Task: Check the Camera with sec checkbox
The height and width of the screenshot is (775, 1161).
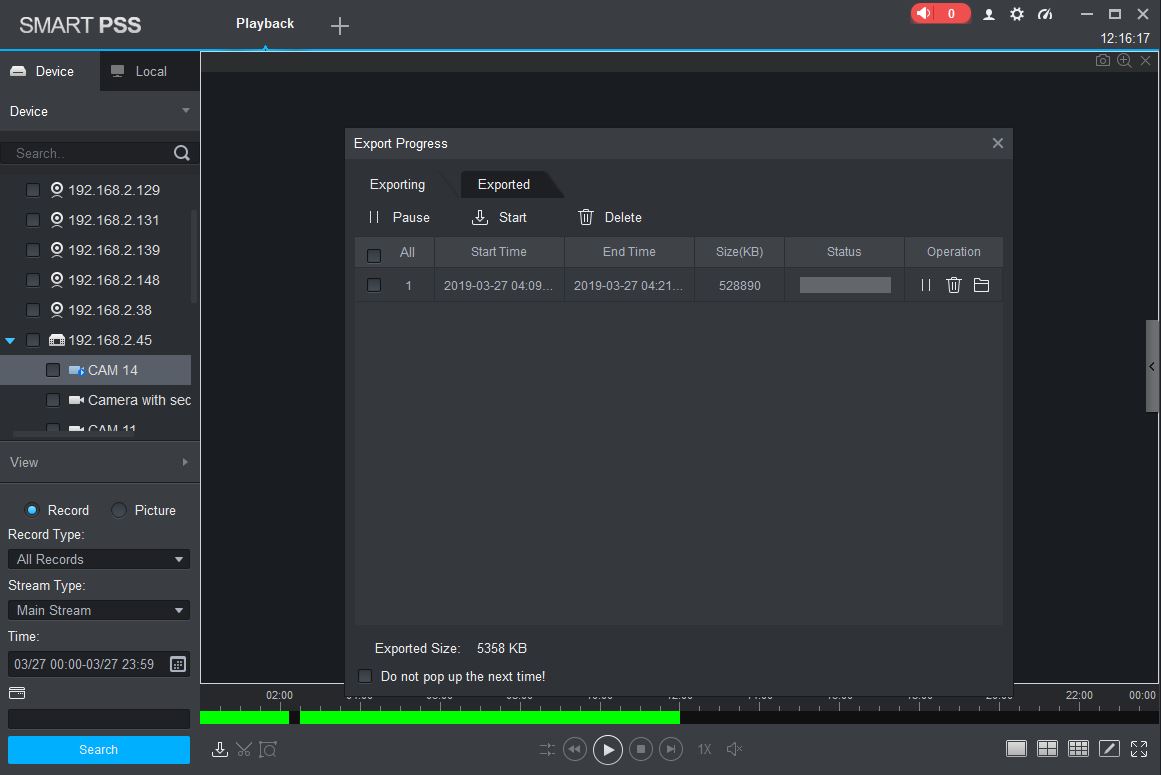Action: tap(53, 400)
